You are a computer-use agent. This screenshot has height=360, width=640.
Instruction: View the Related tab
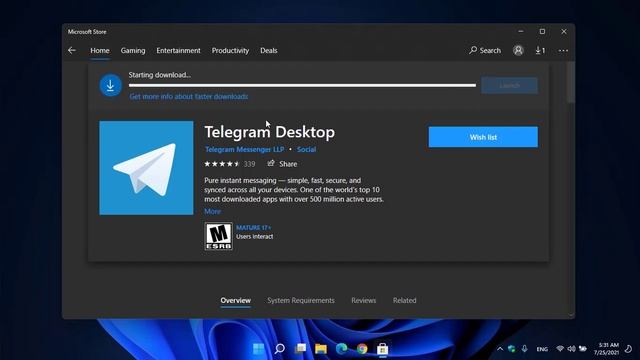click(404, 300)
